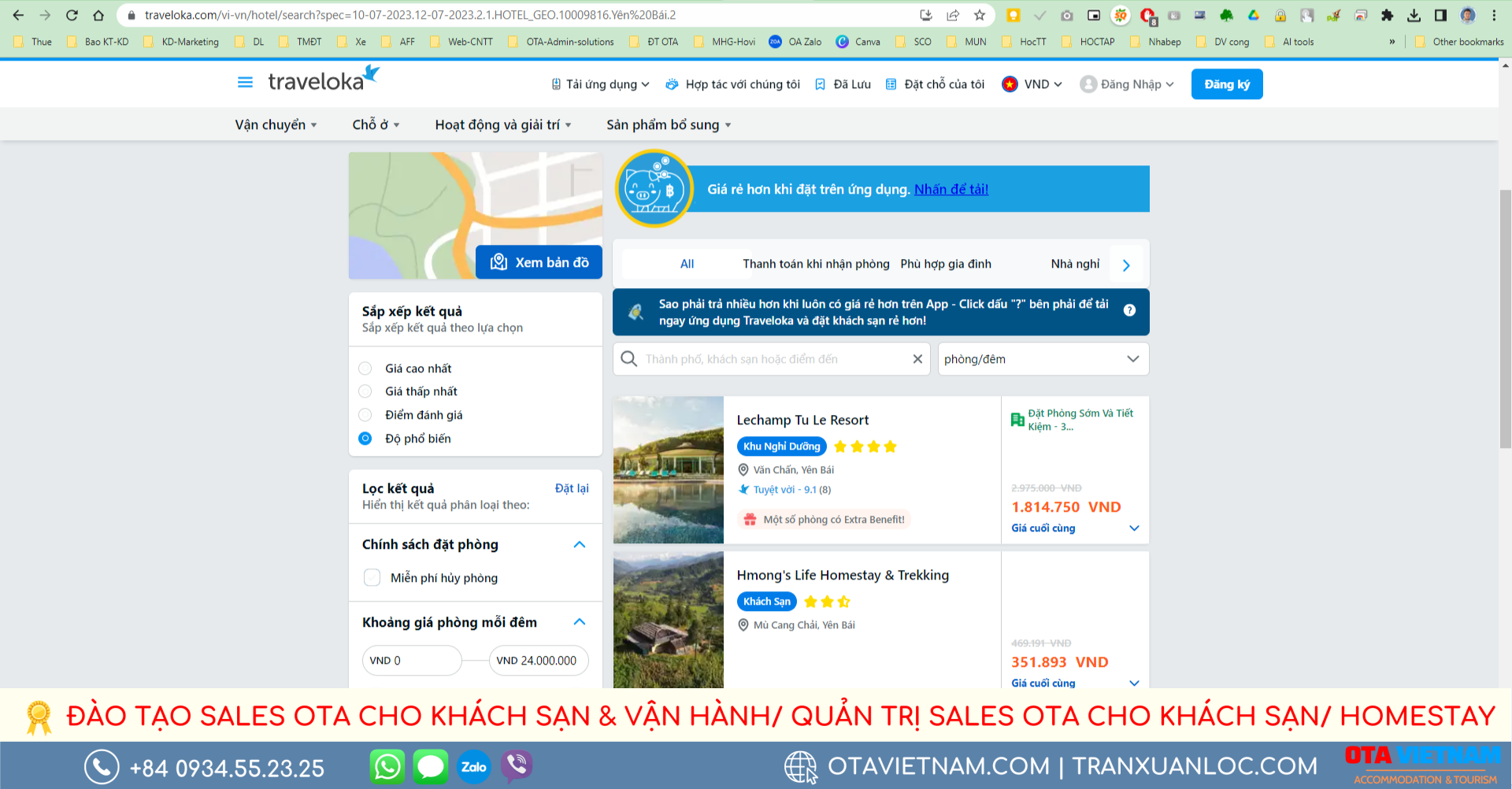Open the Canva bookmark
The width and height of the screenshot is (1512, 789).
[x=858, y=42]
